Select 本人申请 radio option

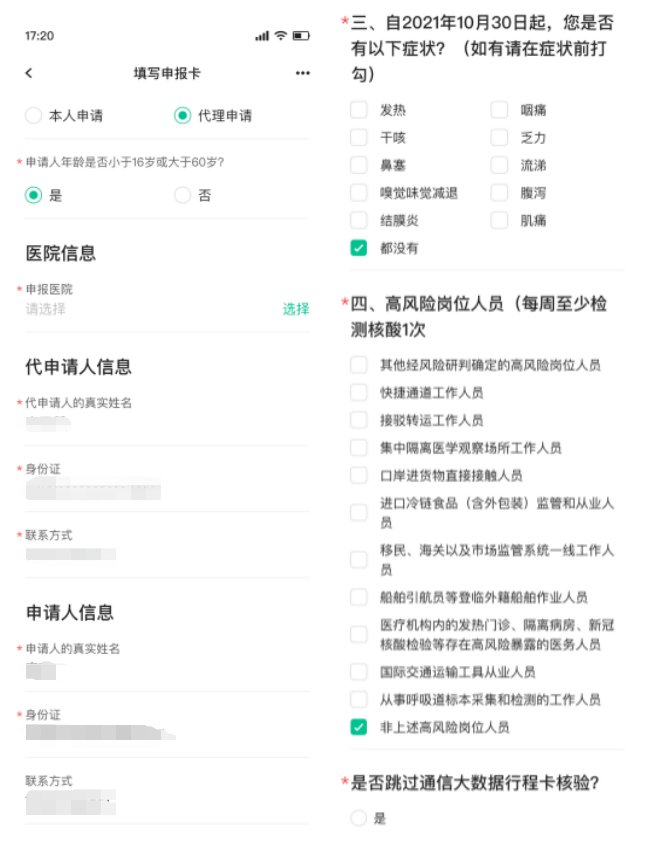34,116
